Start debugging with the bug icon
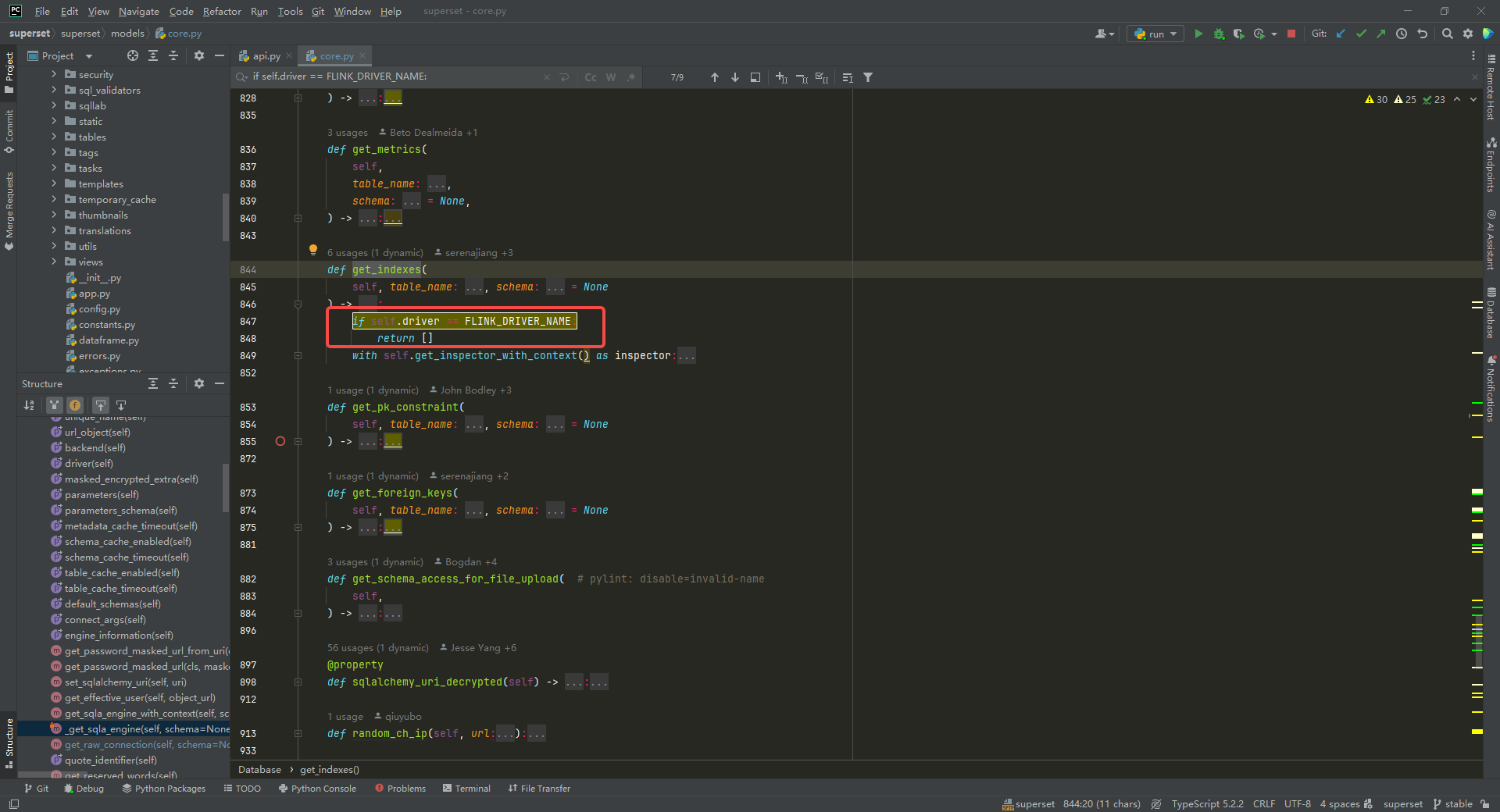Viewport: 1500px width, 812px height. 1219,34
